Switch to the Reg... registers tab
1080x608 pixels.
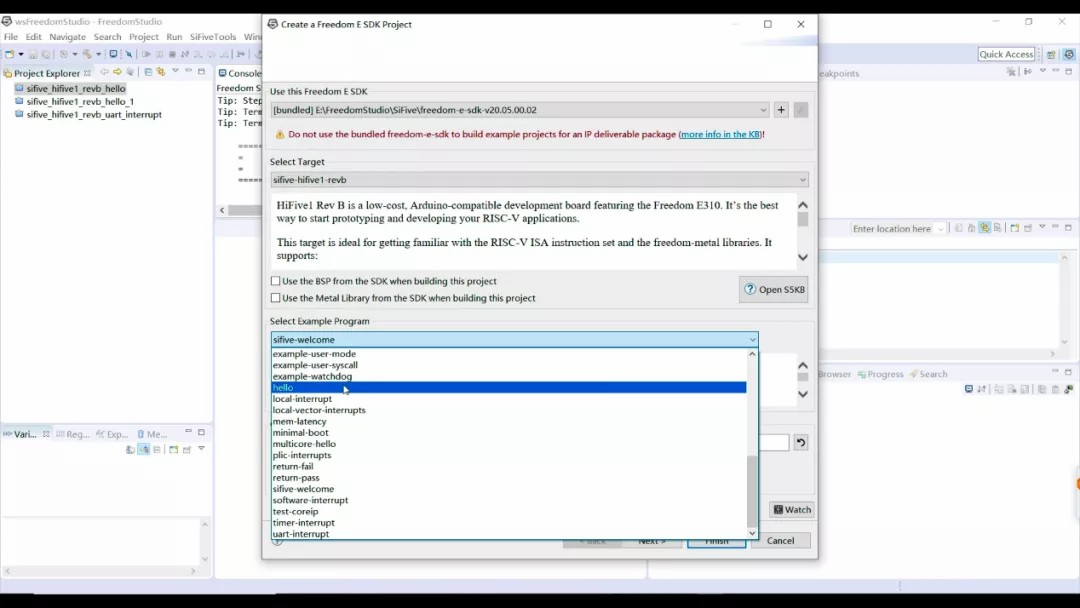[x=73, y=434]
